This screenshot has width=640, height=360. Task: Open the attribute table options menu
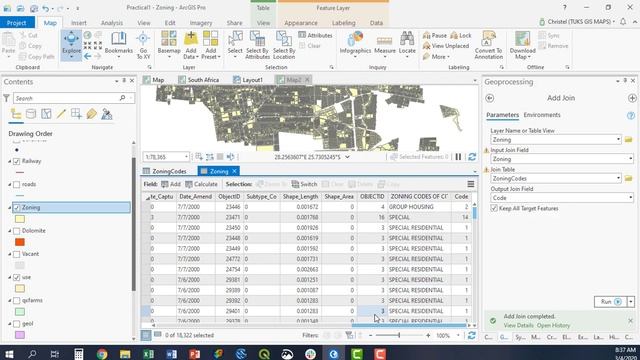click(x=471, y=184)
